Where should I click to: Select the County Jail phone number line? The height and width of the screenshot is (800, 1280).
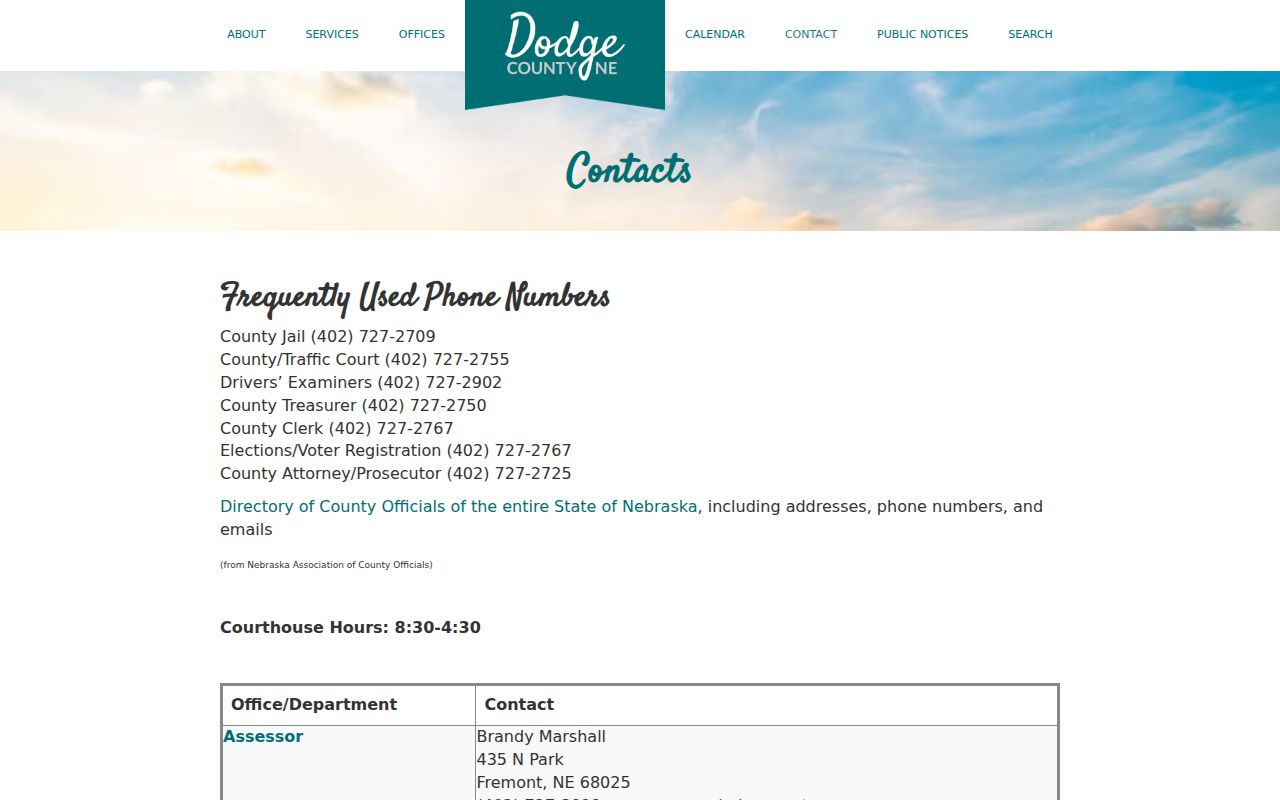tap(328, 337)
